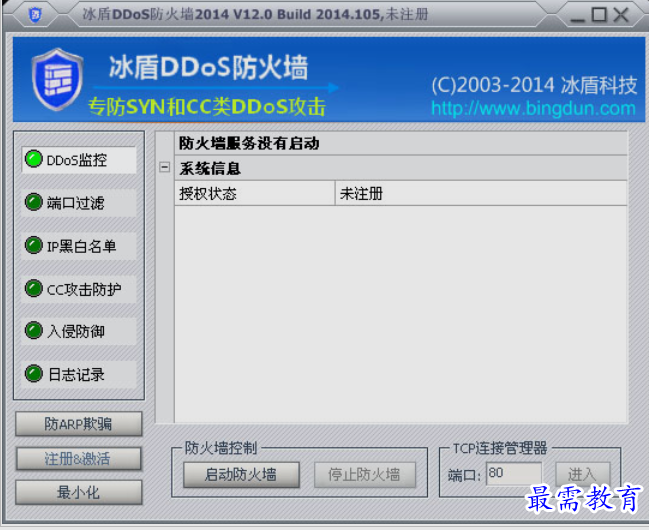Screen dimensions: 649x530
Task: Select the 未注册 value cell
Action: pyautogui.click(x=481, y=193)
